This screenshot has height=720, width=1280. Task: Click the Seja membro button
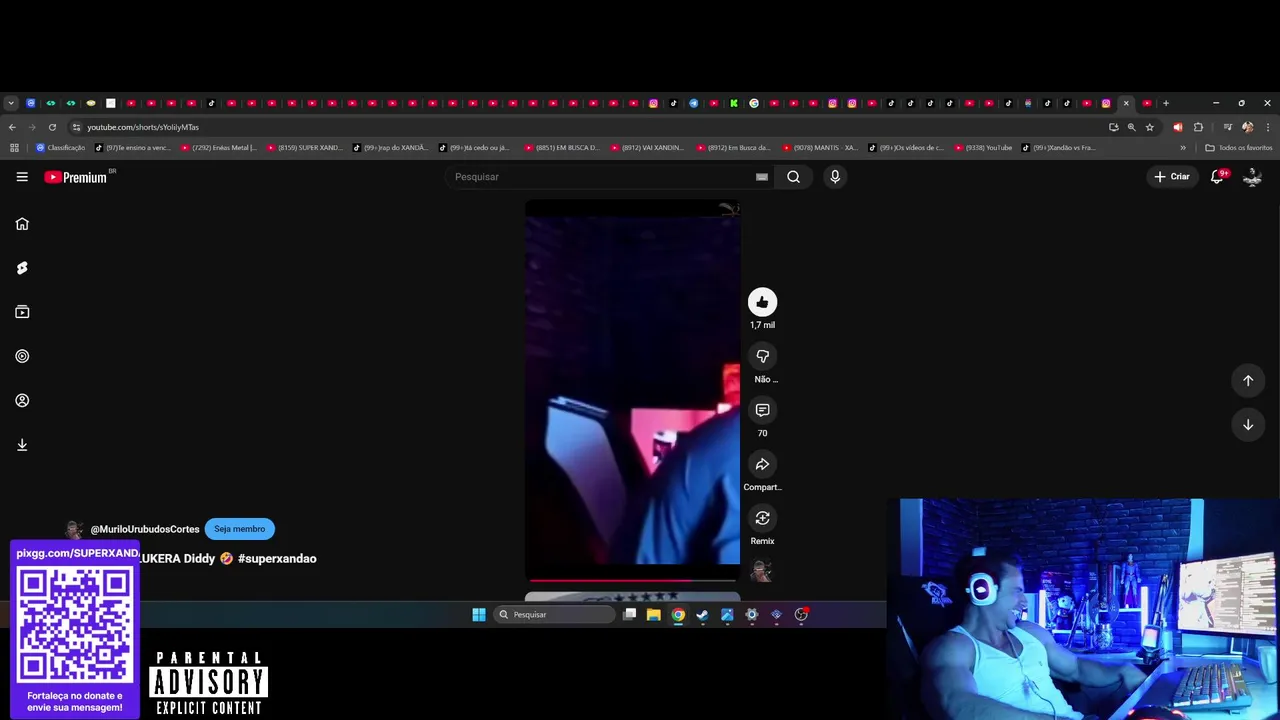[x=239, y=529]
